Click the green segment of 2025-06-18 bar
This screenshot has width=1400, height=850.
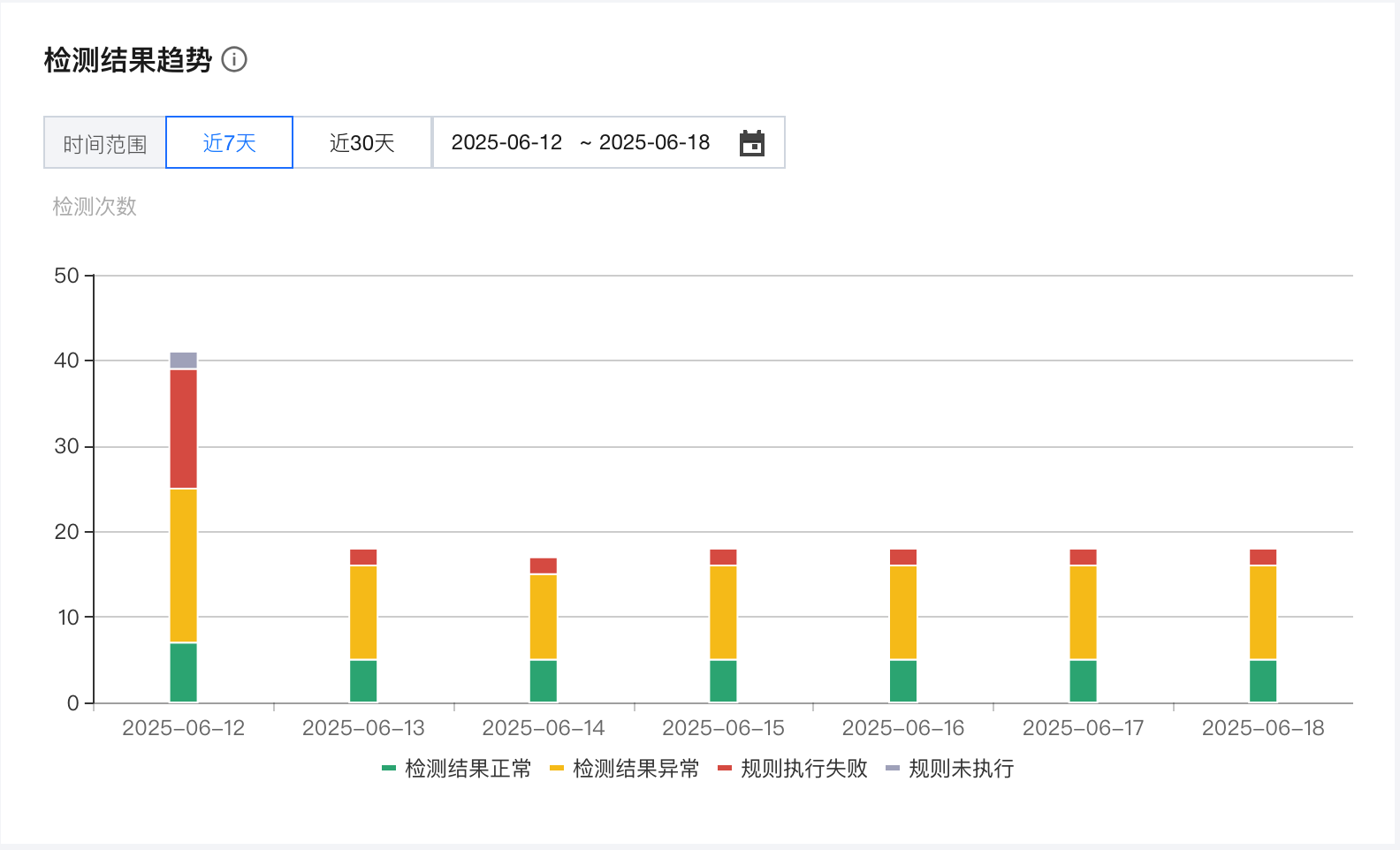pos(1263,681)
